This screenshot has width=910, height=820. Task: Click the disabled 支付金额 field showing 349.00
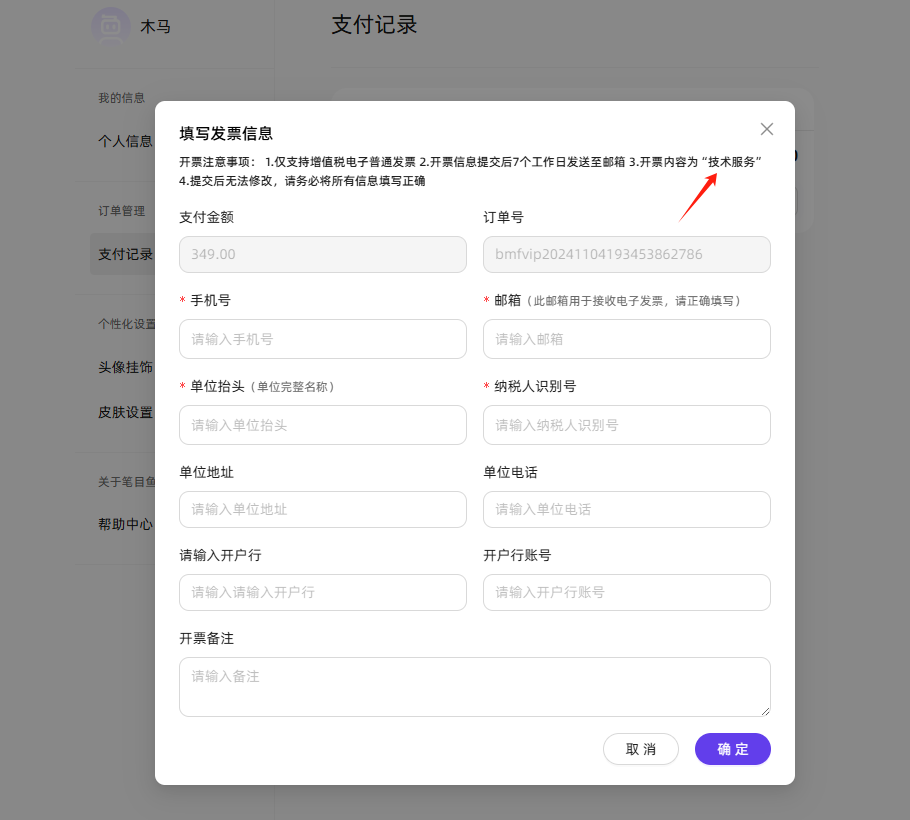pos(323,254)
